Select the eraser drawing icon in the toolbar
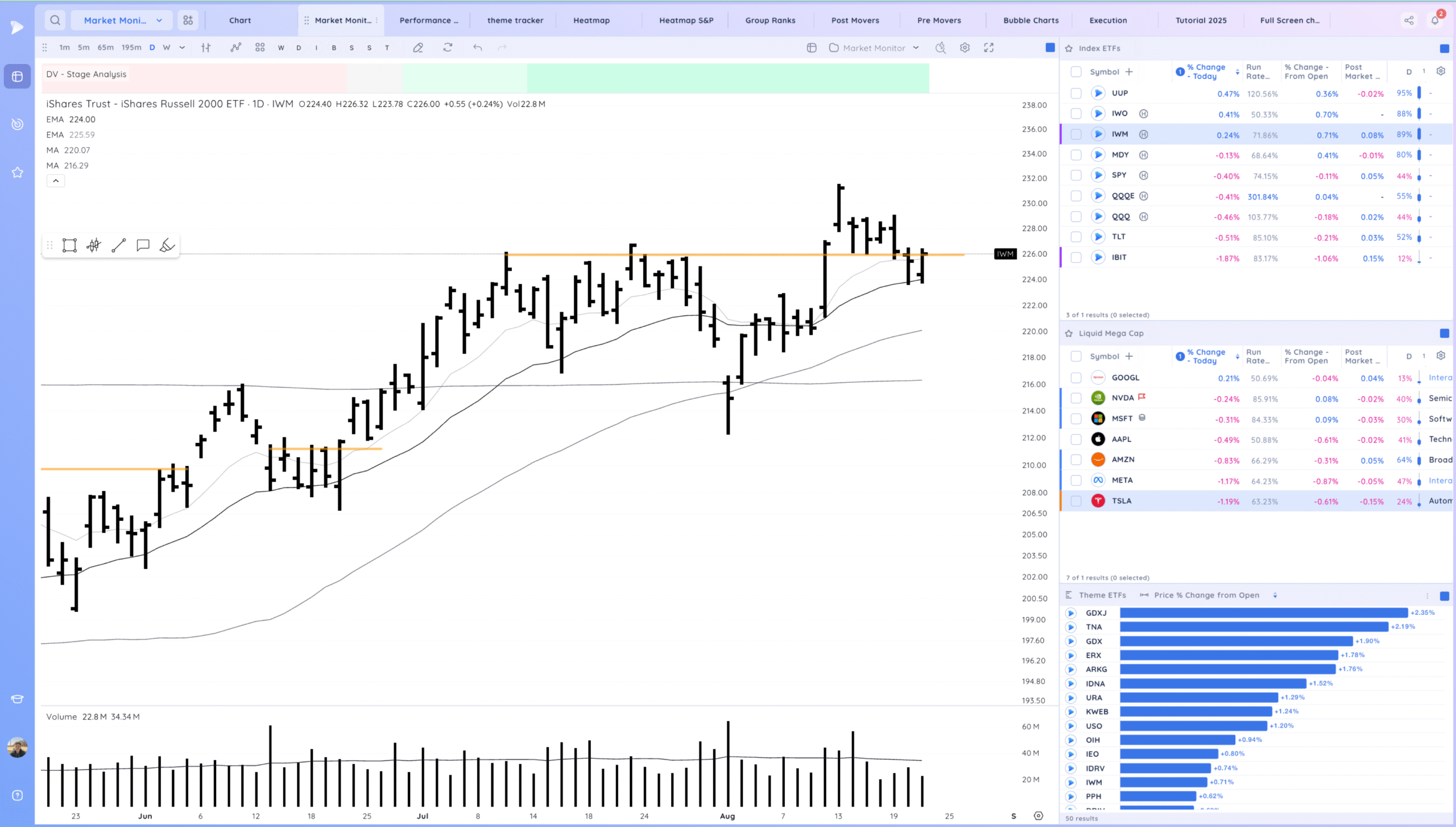This screenshot has width=1456, height=827. coord(418,48)
